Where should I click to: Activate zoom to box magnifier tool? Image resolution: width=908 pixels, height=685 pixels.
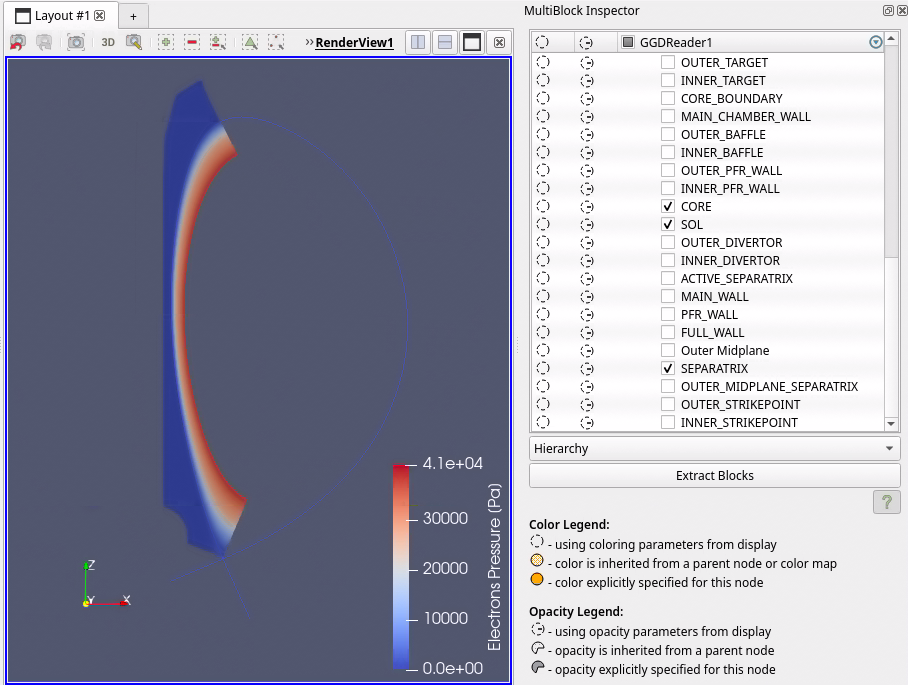point(134,42)
